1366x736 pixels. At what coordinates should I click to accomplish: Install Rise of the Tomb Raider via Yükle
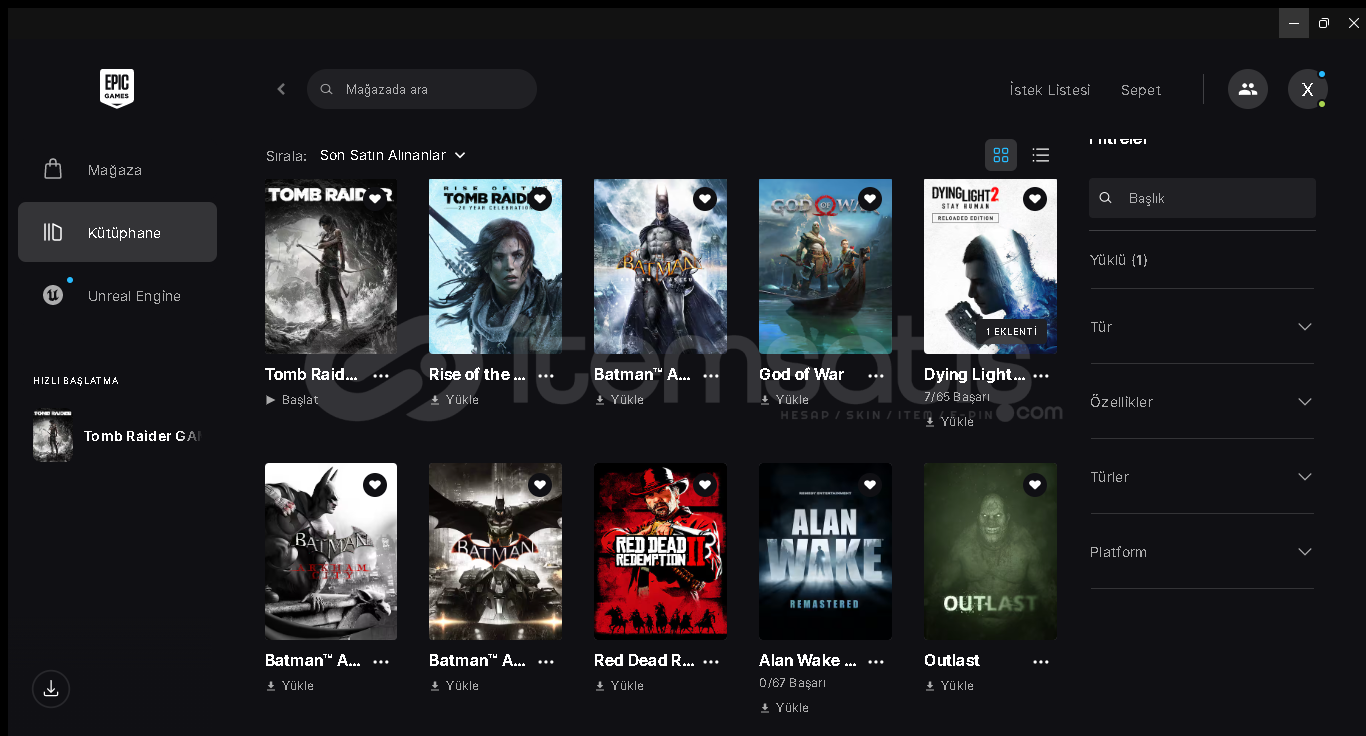click(x=454, y=400)
